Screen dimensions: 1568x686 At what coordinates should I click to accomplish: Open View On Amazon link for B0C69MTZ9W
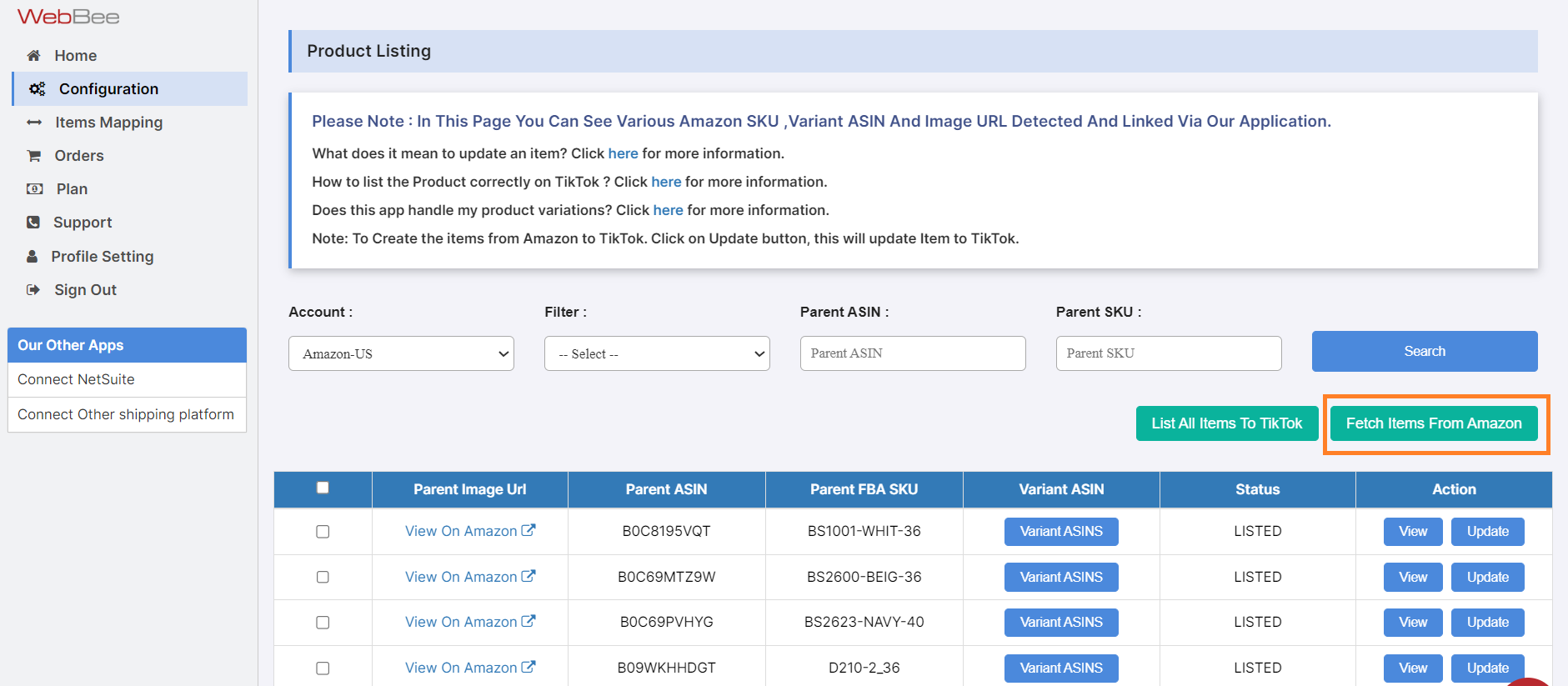coord(469,577)
